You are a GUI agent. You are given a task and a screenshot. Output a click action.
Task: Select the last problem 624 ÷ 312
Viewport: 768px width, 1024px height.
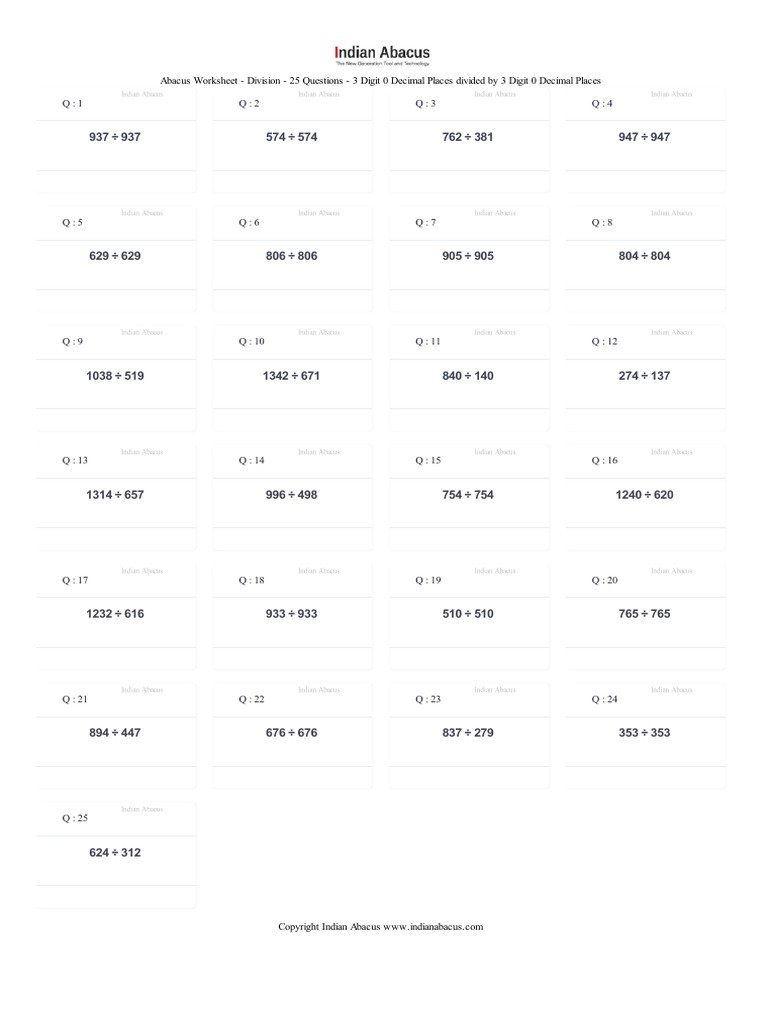115,852
